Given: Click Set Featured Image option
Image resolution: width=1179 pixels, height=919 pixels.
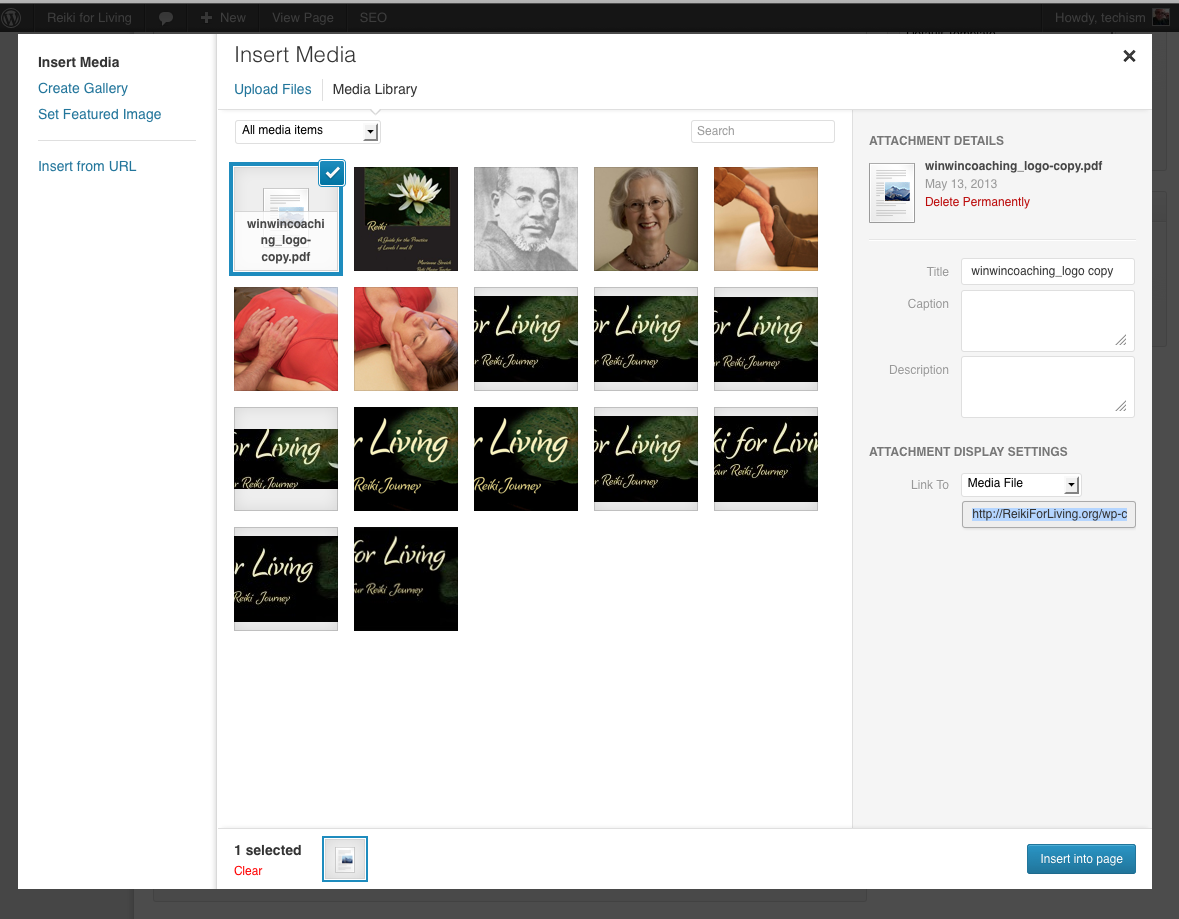Looking at the screenshot, I should click(x=99, y=114).
